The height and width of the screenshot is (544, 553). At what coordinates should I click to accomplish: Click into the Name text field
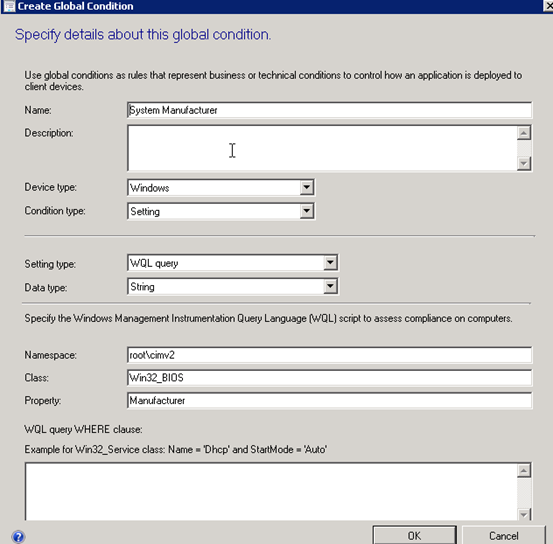tap(329, 110)
